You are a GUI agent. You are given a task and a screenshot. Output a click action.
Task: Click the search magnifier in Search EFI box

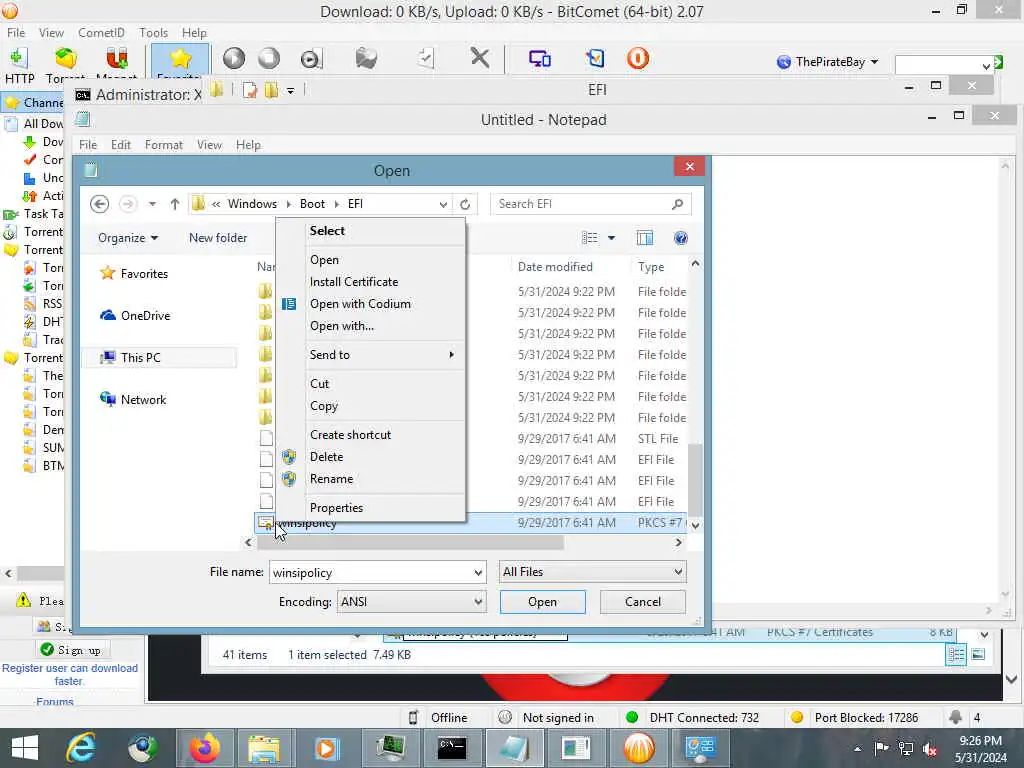coord(677,204)
